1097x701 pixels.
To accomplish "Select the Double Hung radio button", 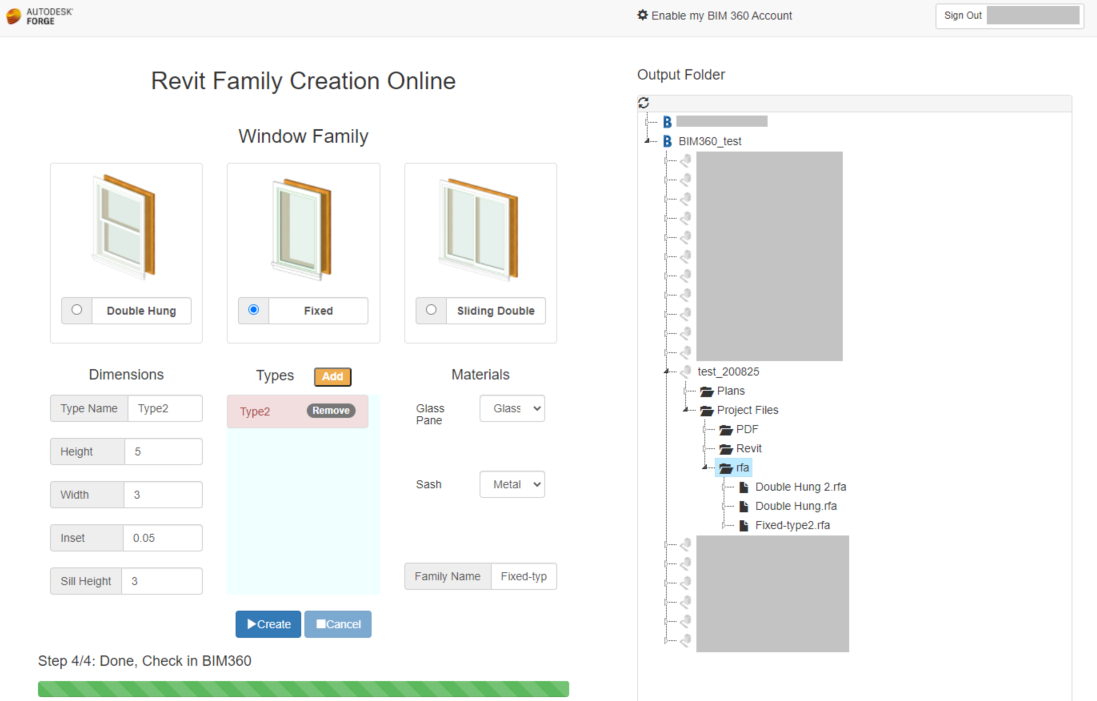I will point(76,310).
